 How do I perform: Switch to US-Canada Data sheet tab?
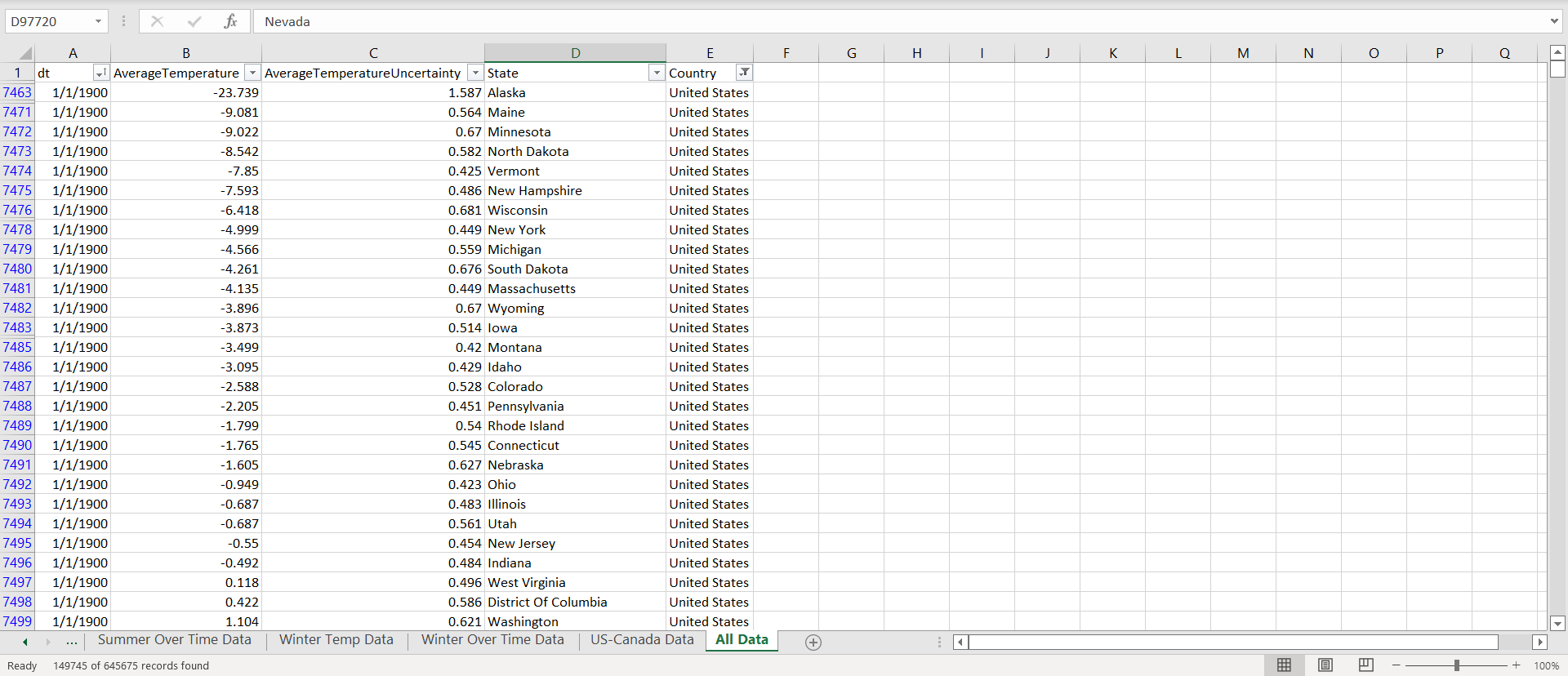[642, 640]
